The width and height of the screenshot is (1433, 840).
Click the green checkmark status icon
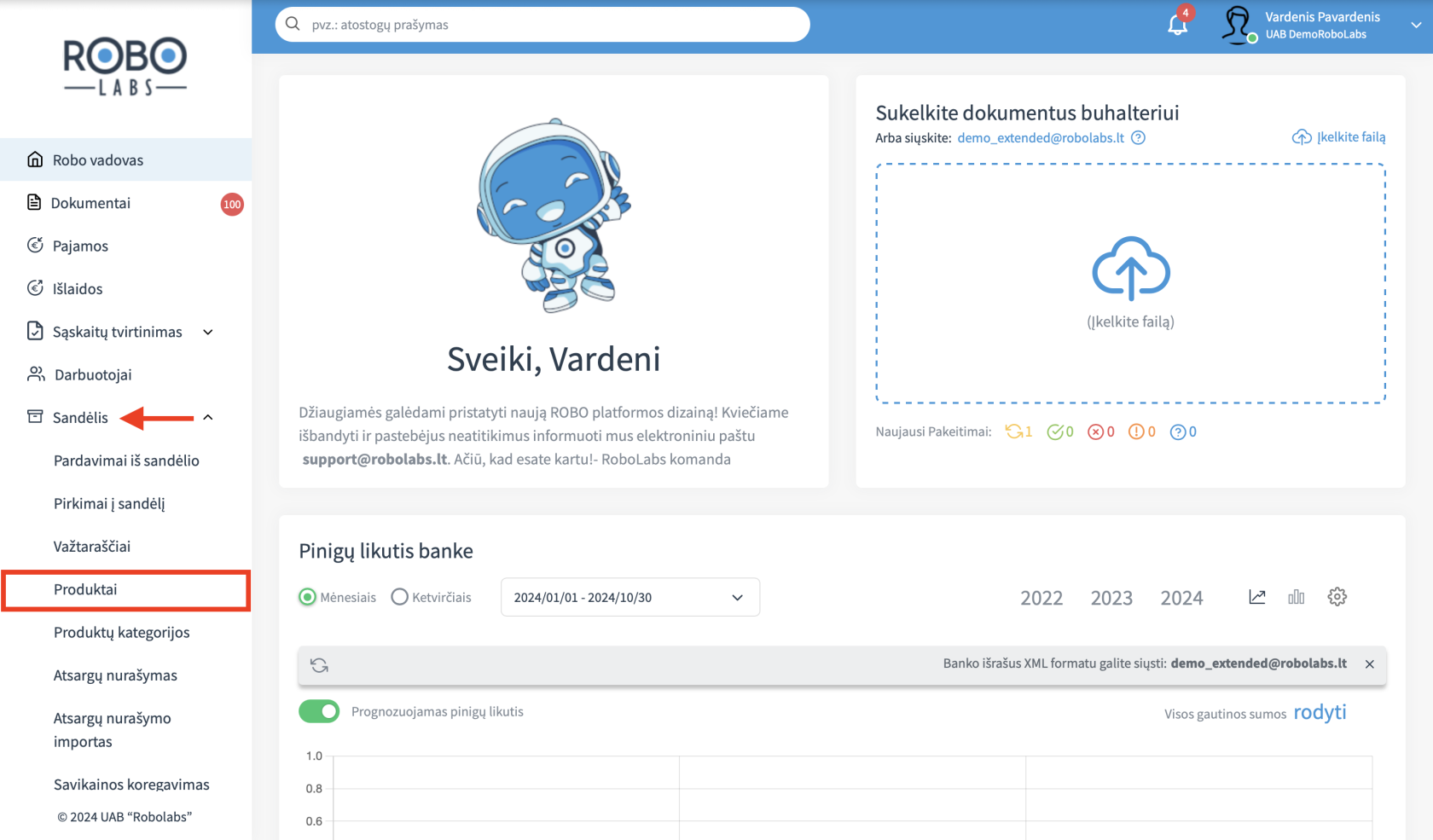click(1055, 432)
